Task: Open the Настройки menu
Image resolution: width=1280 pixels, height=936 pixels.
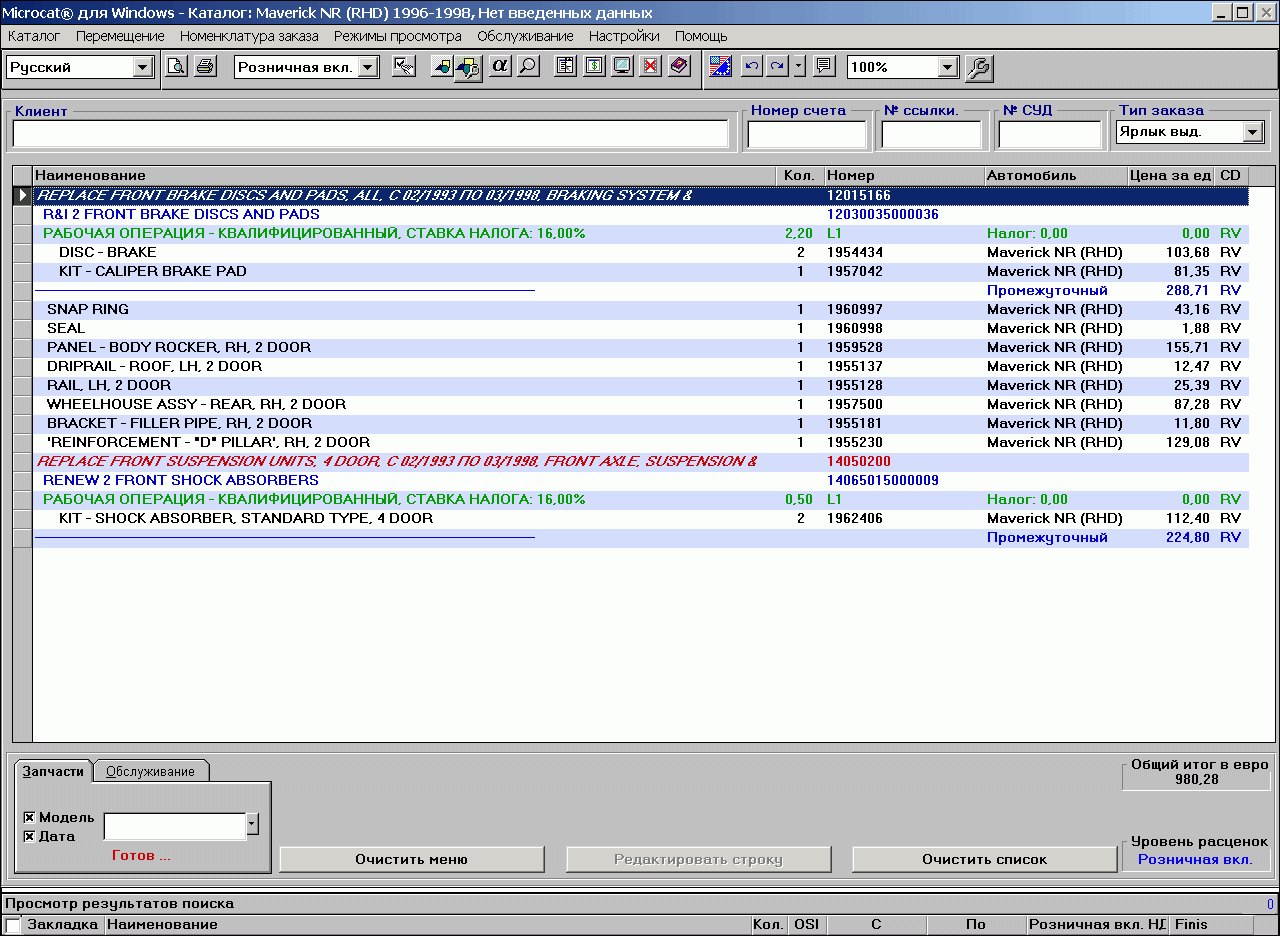Action: pyautogui.click(x=624, y=36)
